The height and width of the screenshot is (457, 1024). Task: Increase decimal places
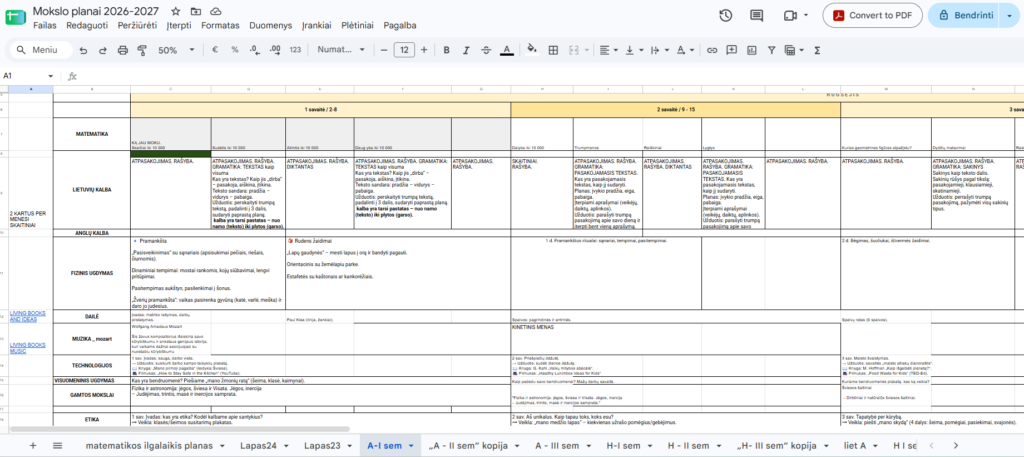(275, 50)
